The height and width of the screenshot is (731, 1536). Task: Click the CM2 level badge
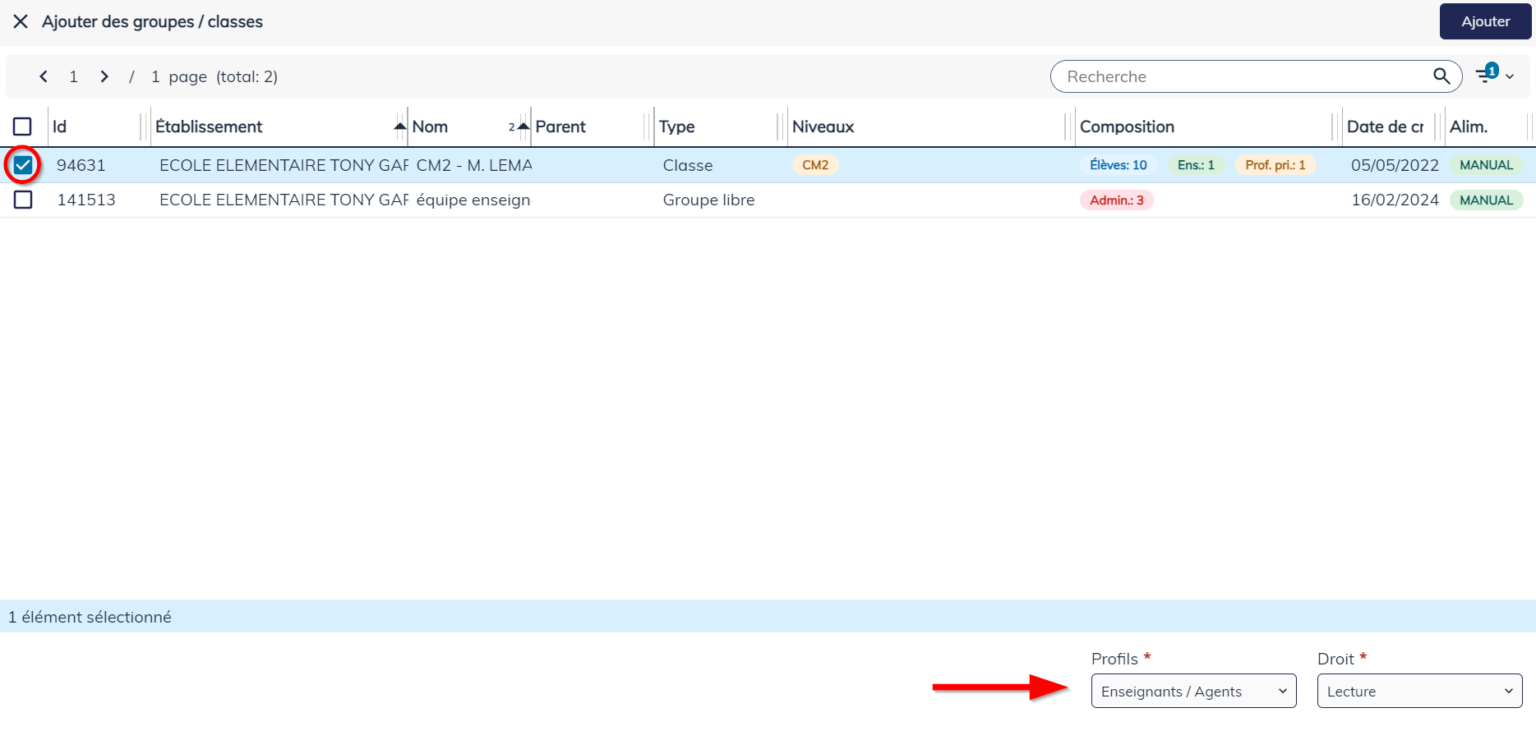pyautogui.click(x=815, y=165)
